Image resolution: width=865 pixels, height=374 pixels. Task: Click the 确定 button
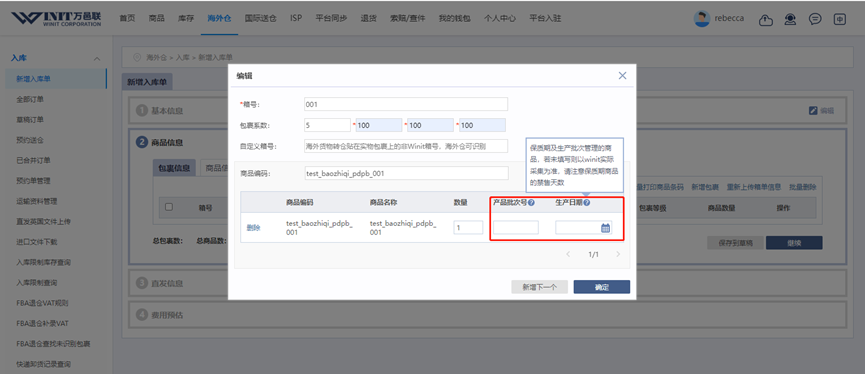[601, 287]
